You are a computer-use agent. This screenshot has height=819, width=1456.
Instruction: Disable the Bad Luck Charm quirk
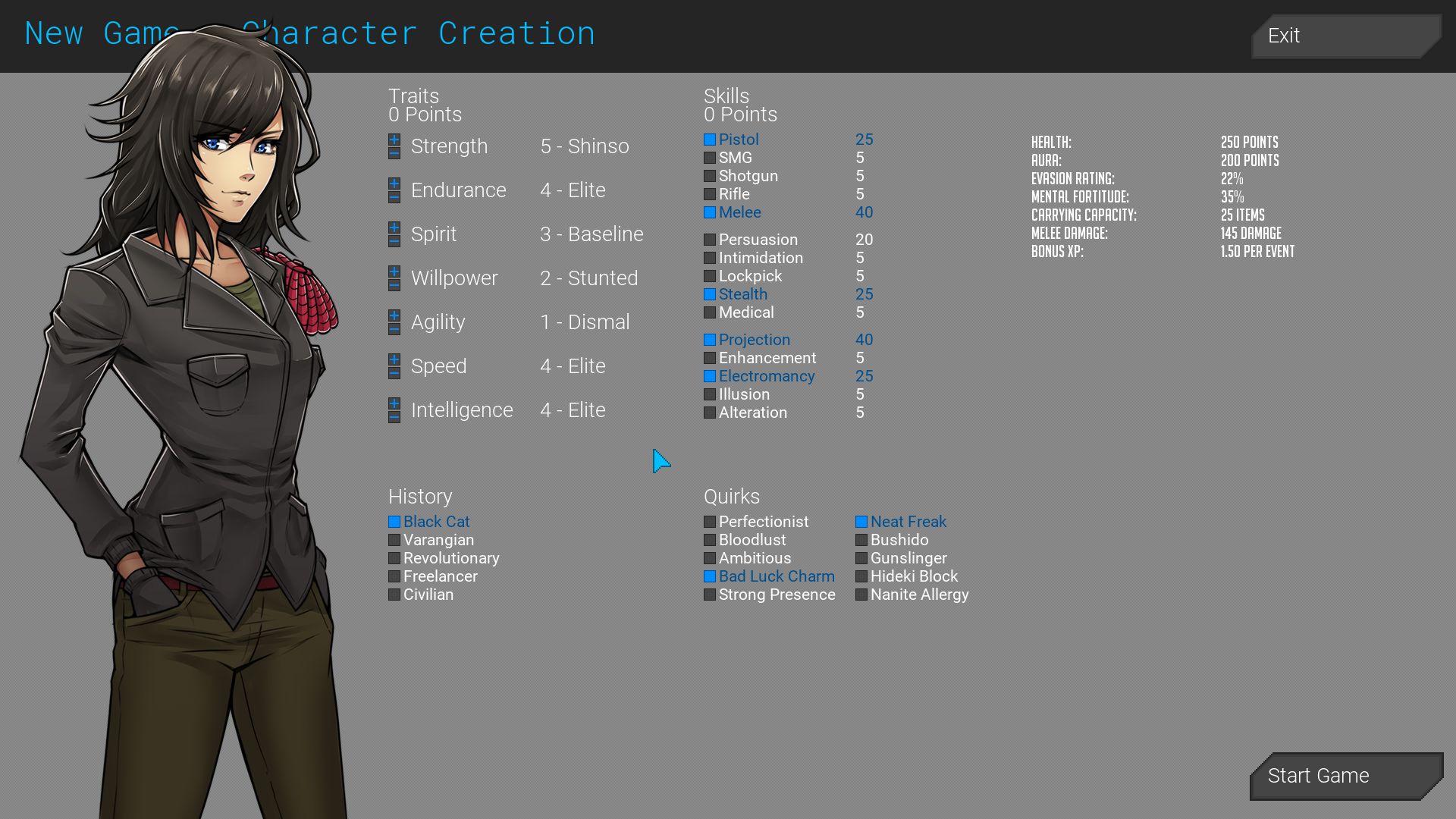pyautogui.click(x=710, y=576)
